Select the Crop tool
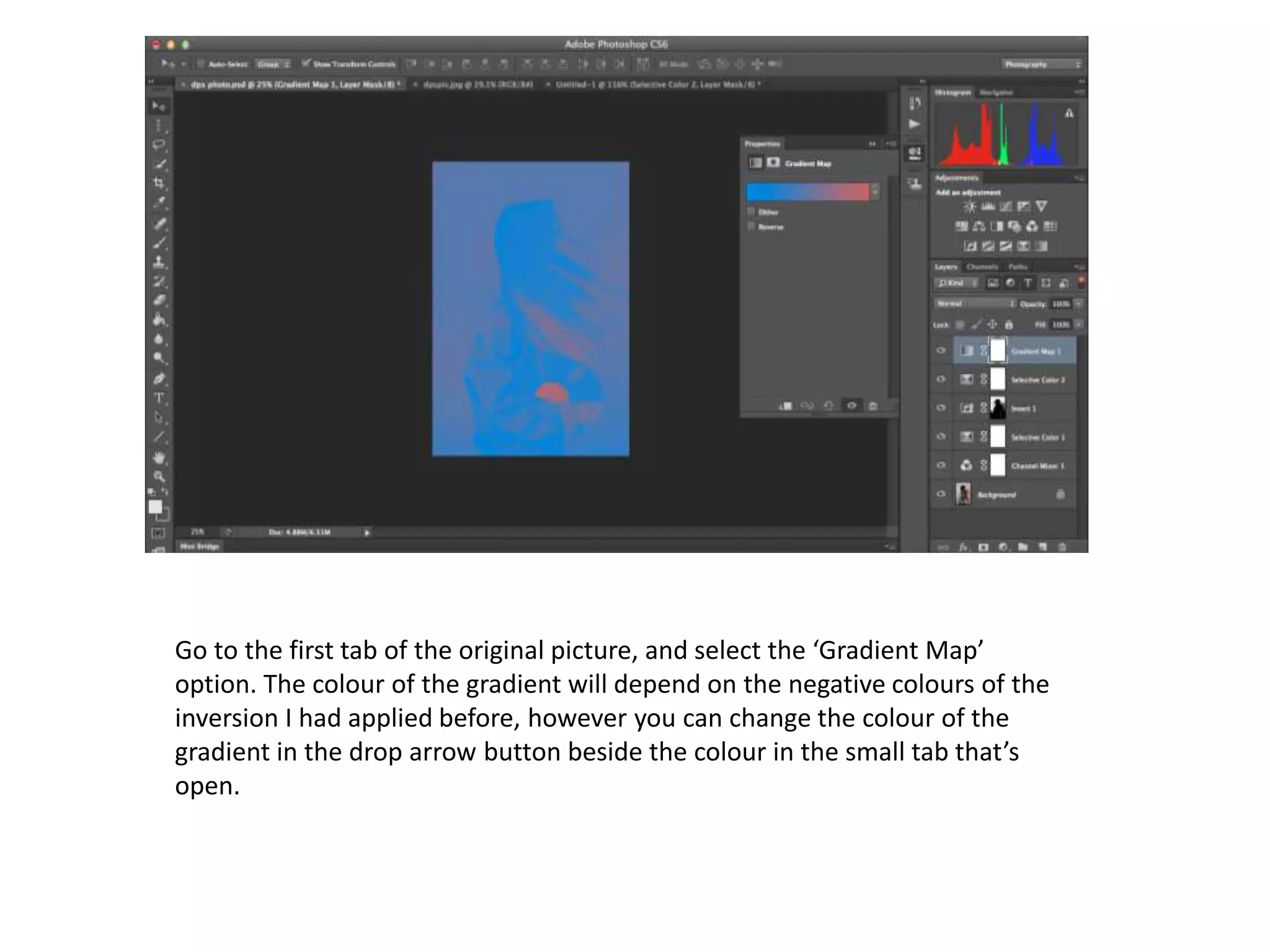 tap(159, 183)
